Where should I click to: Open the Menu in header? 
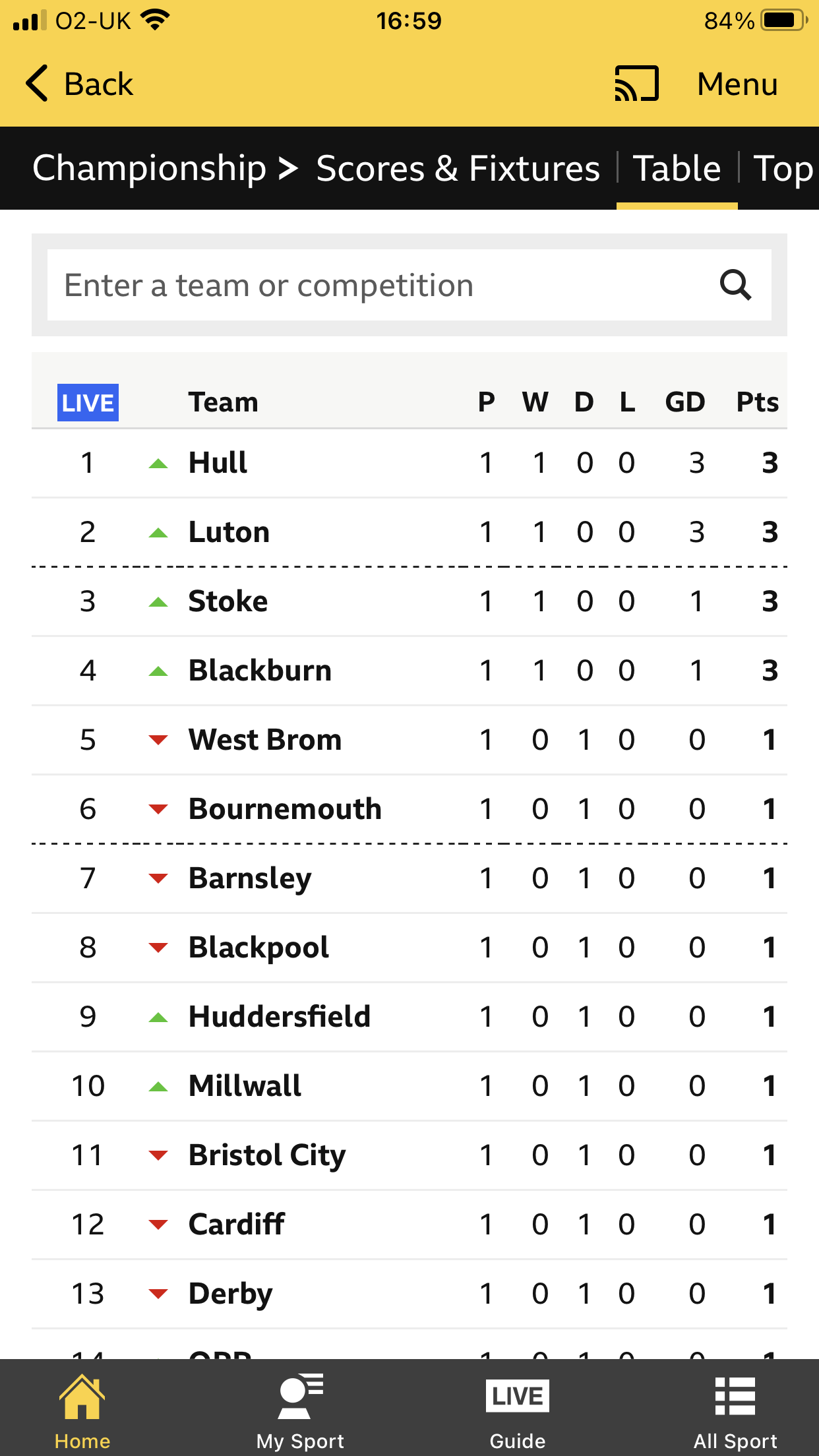point(737,84)
